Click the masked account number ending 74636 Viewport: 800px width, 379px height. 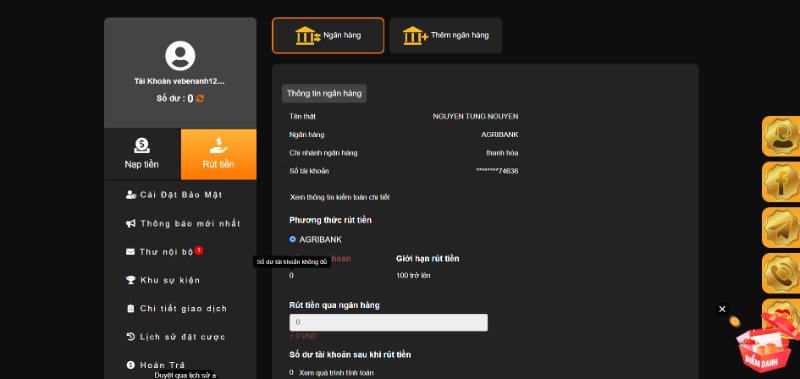[497, 171]
